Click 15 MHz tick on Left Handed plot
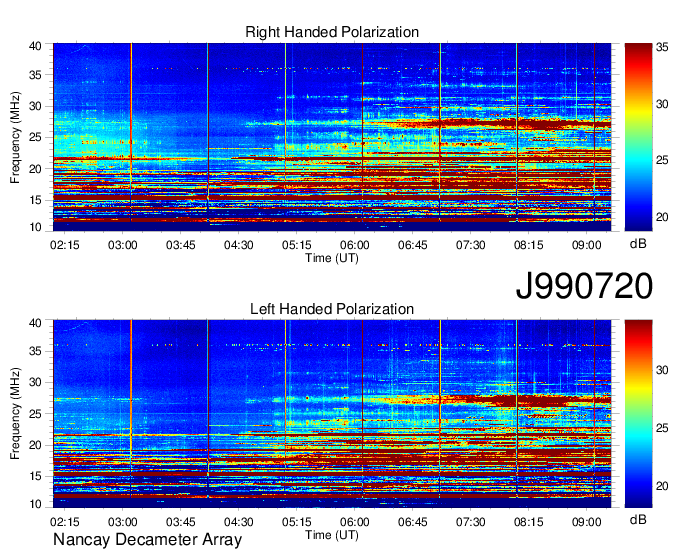Viewport: 680px width, 552px height. [35, 476]
